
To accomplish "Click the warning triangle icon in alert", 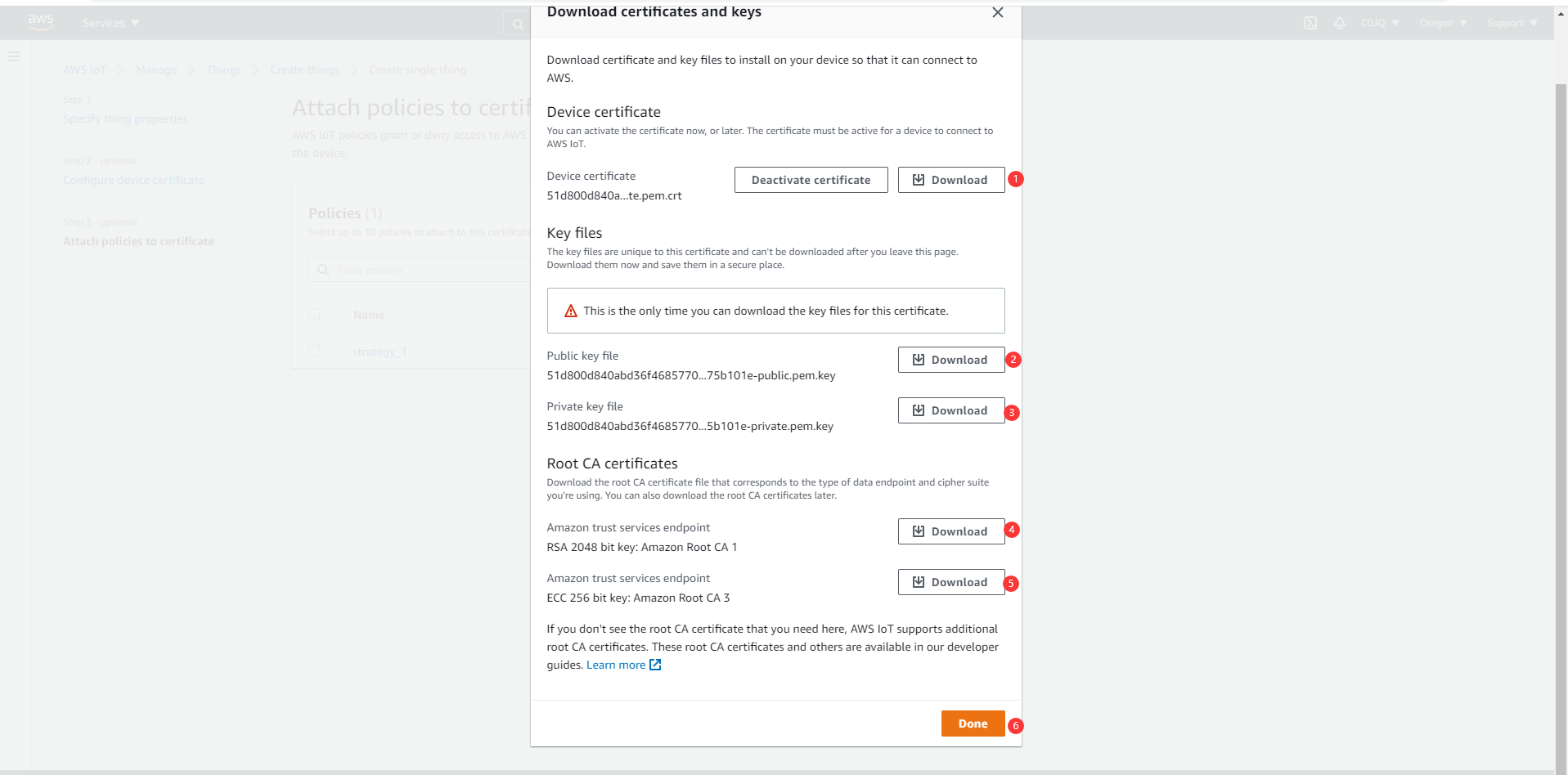I will pos(571,311).
